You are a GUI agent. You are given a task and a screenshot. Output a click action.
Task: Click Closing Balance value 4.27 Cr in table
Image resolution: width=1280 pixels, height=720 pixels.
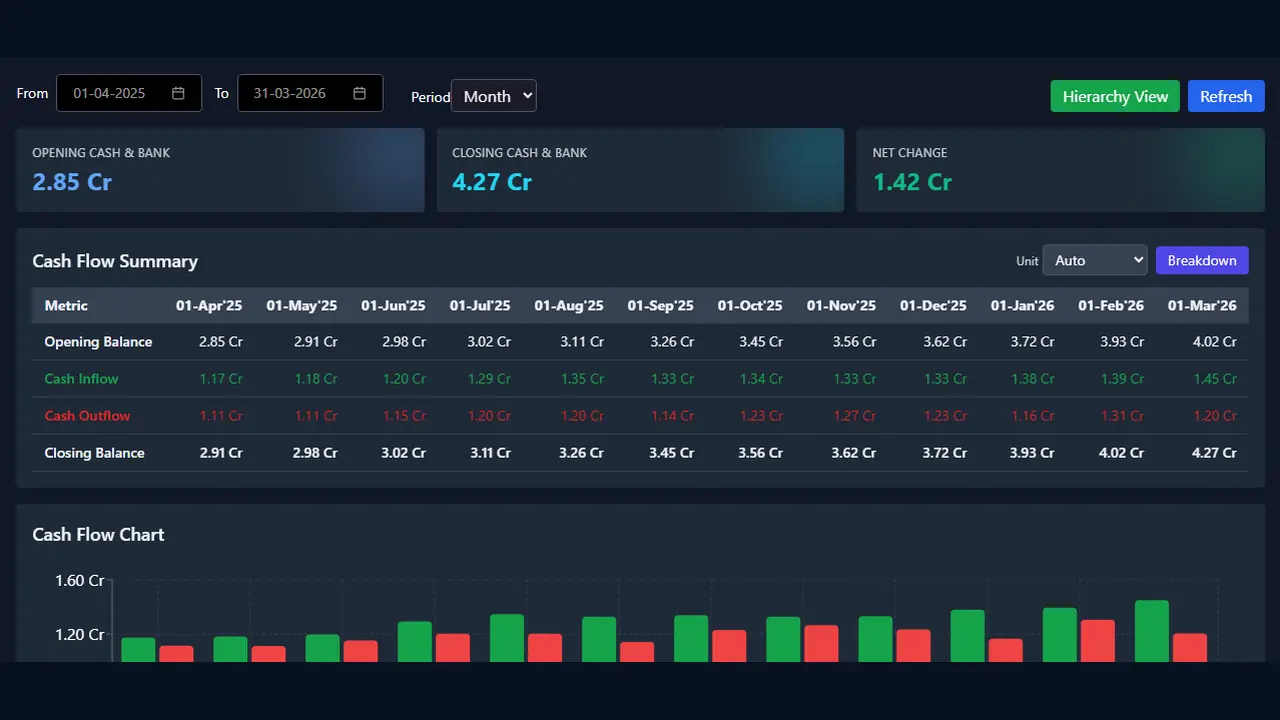tap(1215, 453)
